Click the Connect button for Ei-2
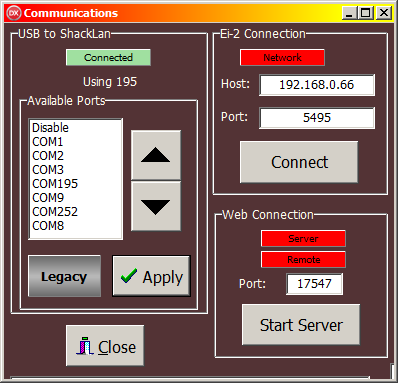The image size is (398, 383). pos(299,162)
